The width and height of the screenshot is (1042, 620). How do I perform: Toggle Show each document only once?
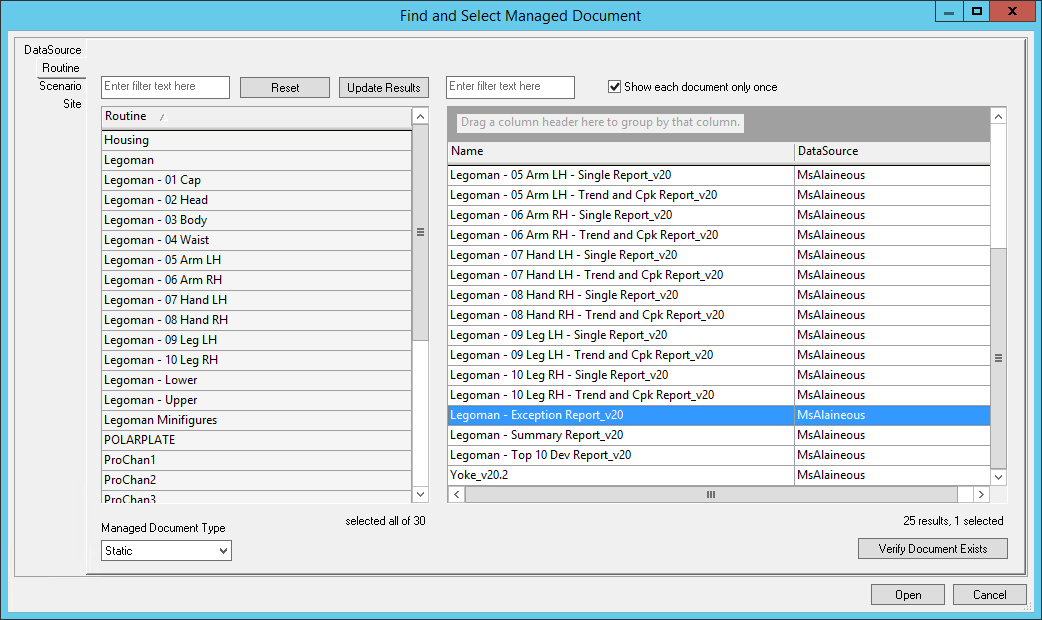click(x=615, y=87)
